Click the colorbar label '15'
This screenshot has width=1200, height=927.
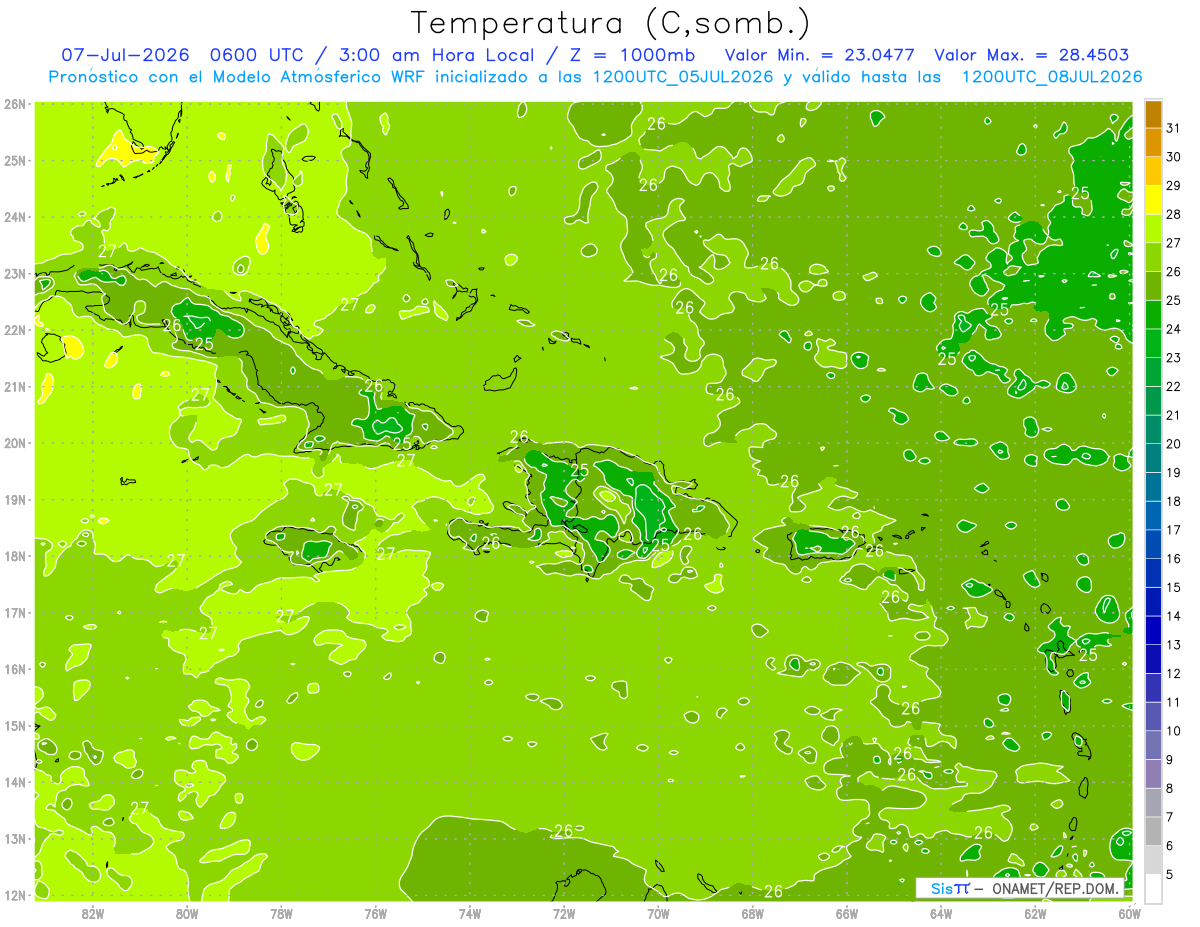pyautogui.click(x=1174, y=587)
